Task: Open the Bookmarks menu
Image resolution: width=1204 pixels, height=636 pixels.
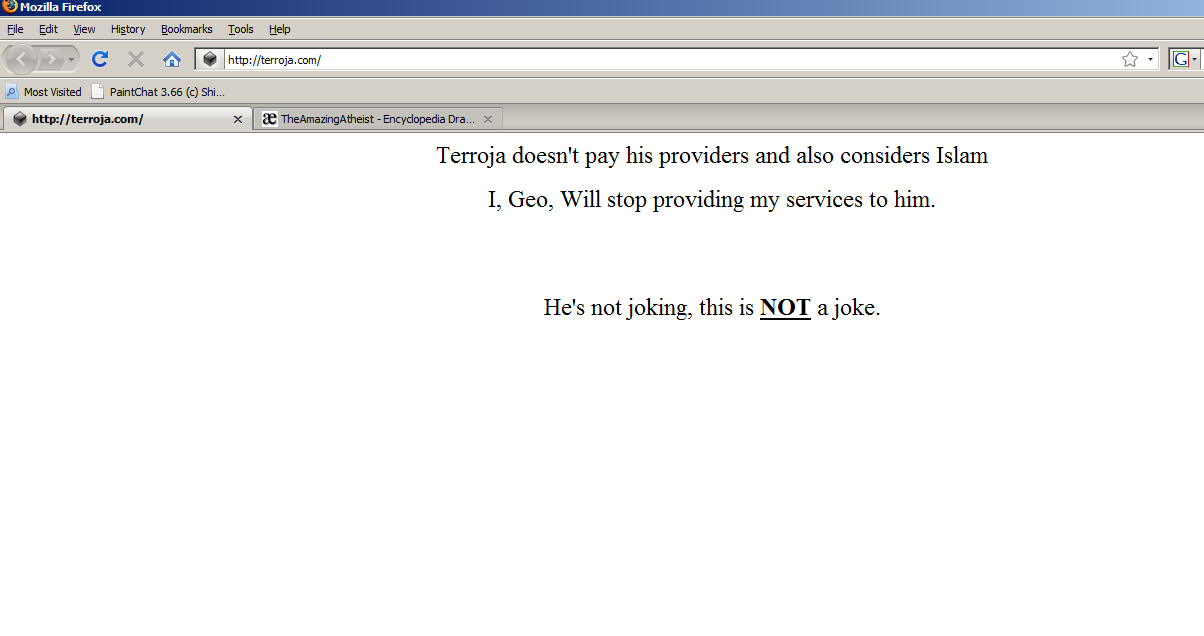Action: pyautogui.click(x=186, y=29)
